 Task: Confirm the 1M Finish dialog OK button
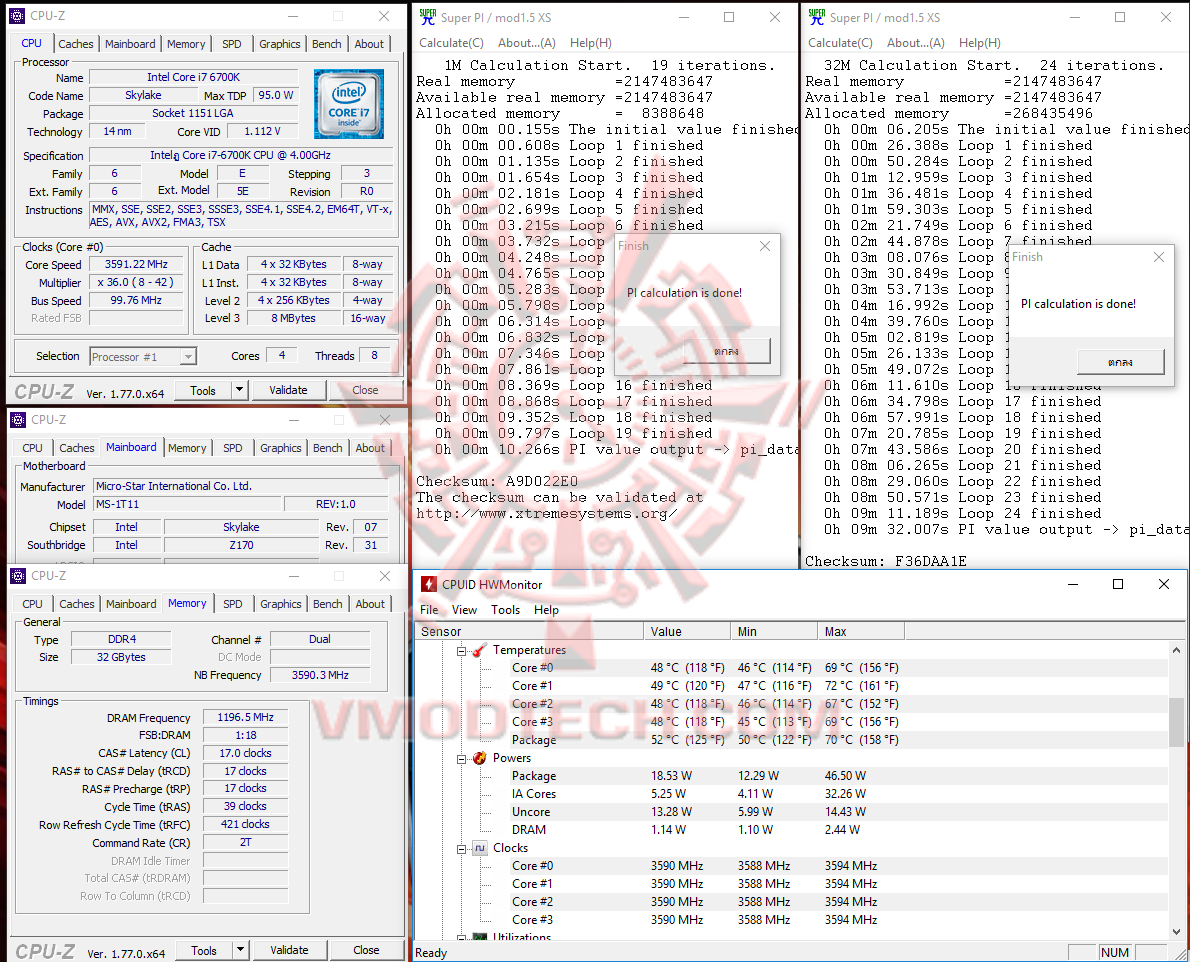tap(726, 351)
